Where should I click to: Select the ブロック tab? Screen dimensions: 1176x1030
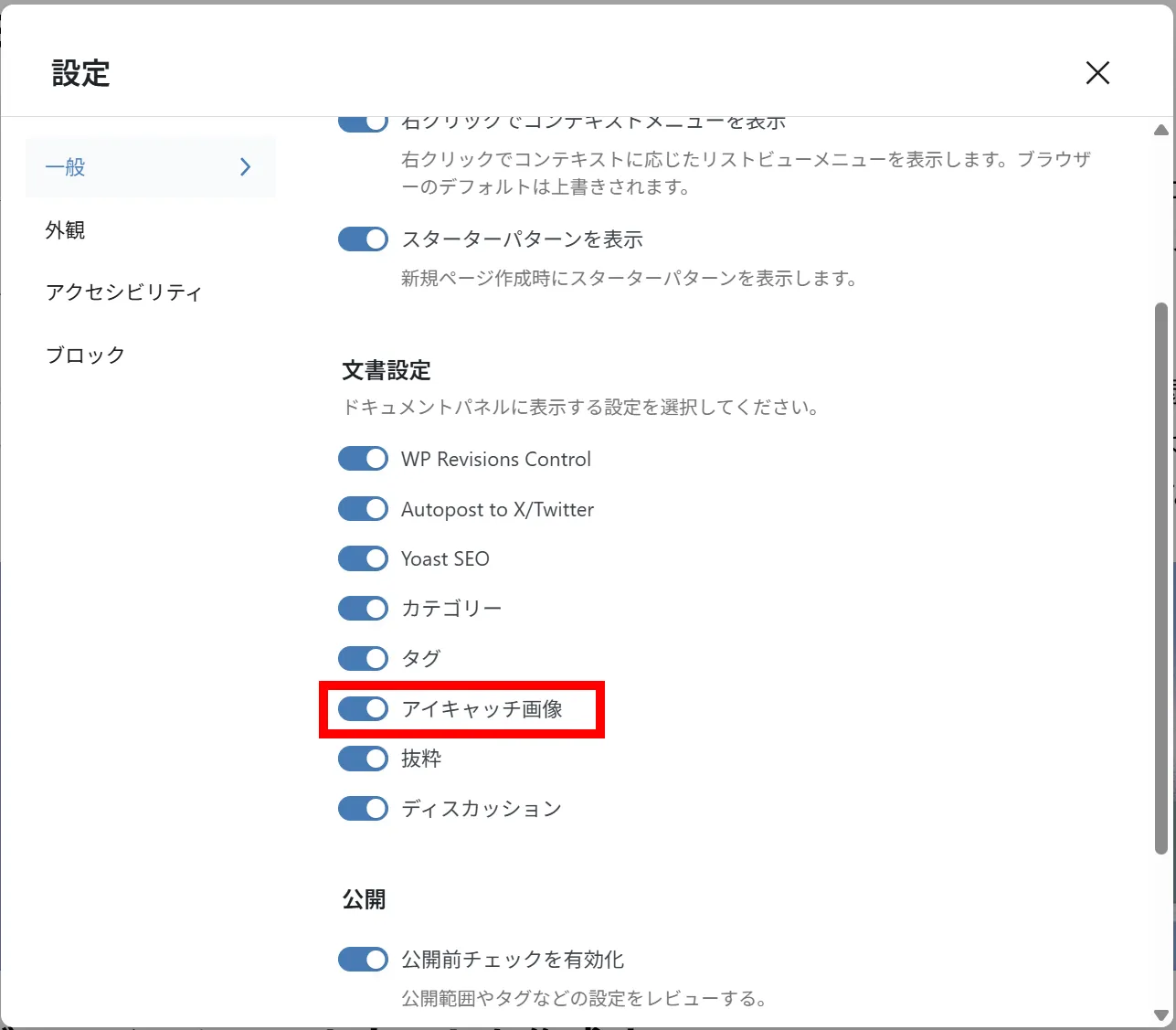pyautogui.click(x=85, y=355)
